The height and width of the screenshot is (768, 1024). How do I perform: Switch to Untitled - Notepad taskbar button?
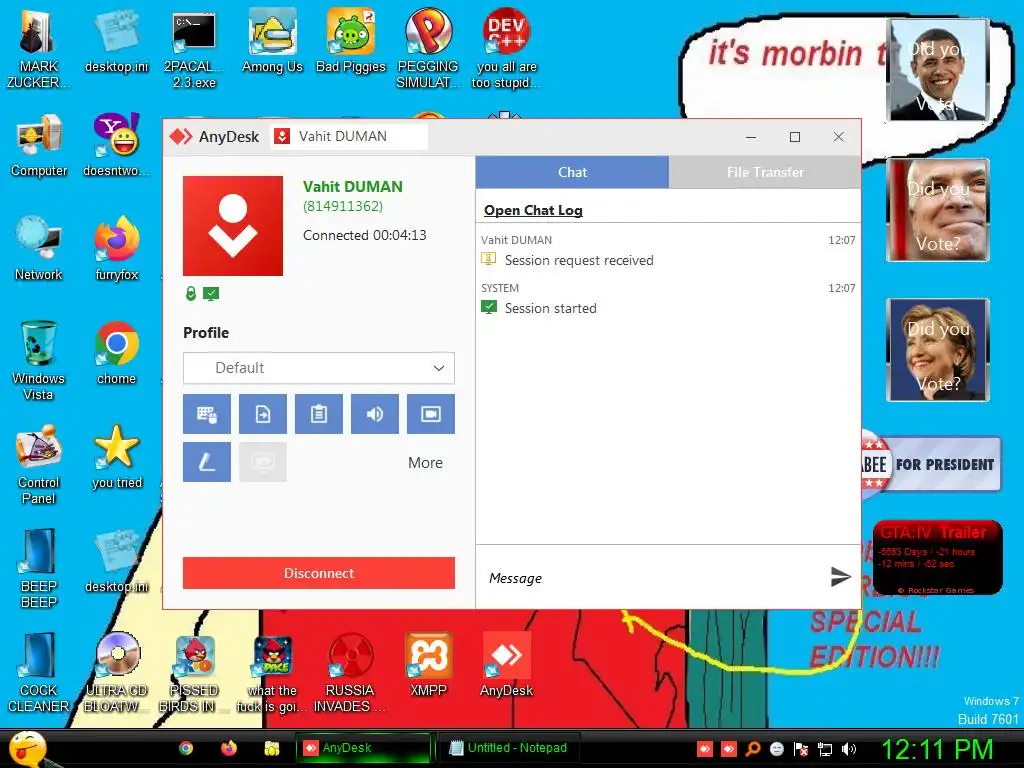coord(508,748)
